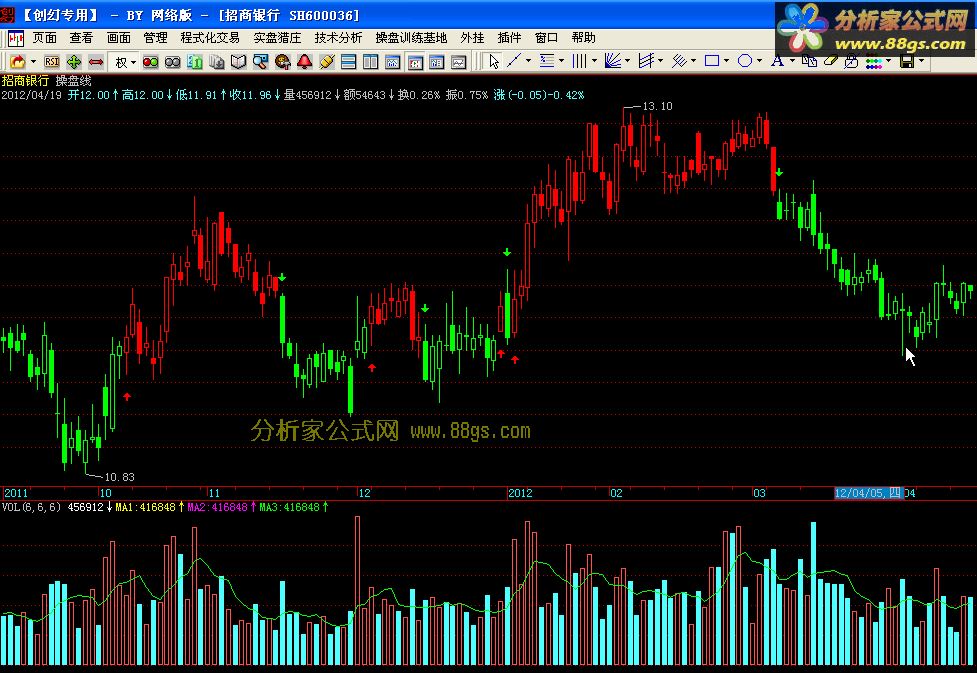Open the third chart window icon

point(437,62)
